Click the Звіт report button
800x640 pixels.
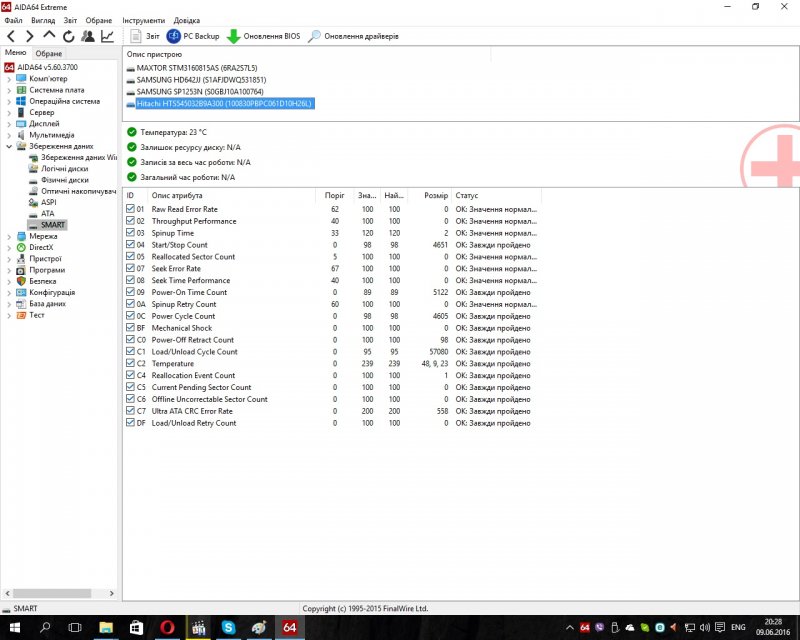coord(146,36)
